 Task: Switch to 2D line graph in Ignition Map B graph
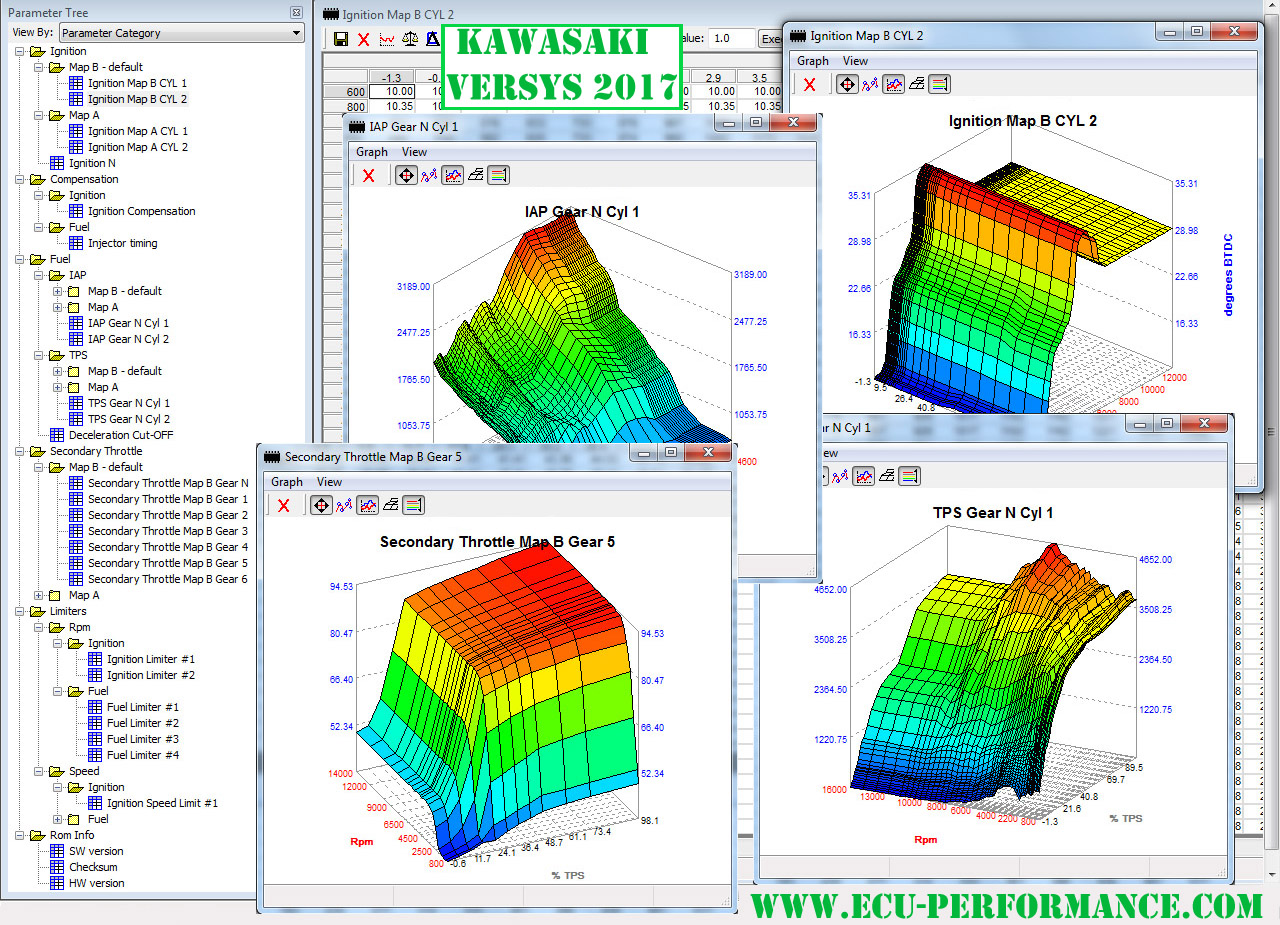(870, 84)
